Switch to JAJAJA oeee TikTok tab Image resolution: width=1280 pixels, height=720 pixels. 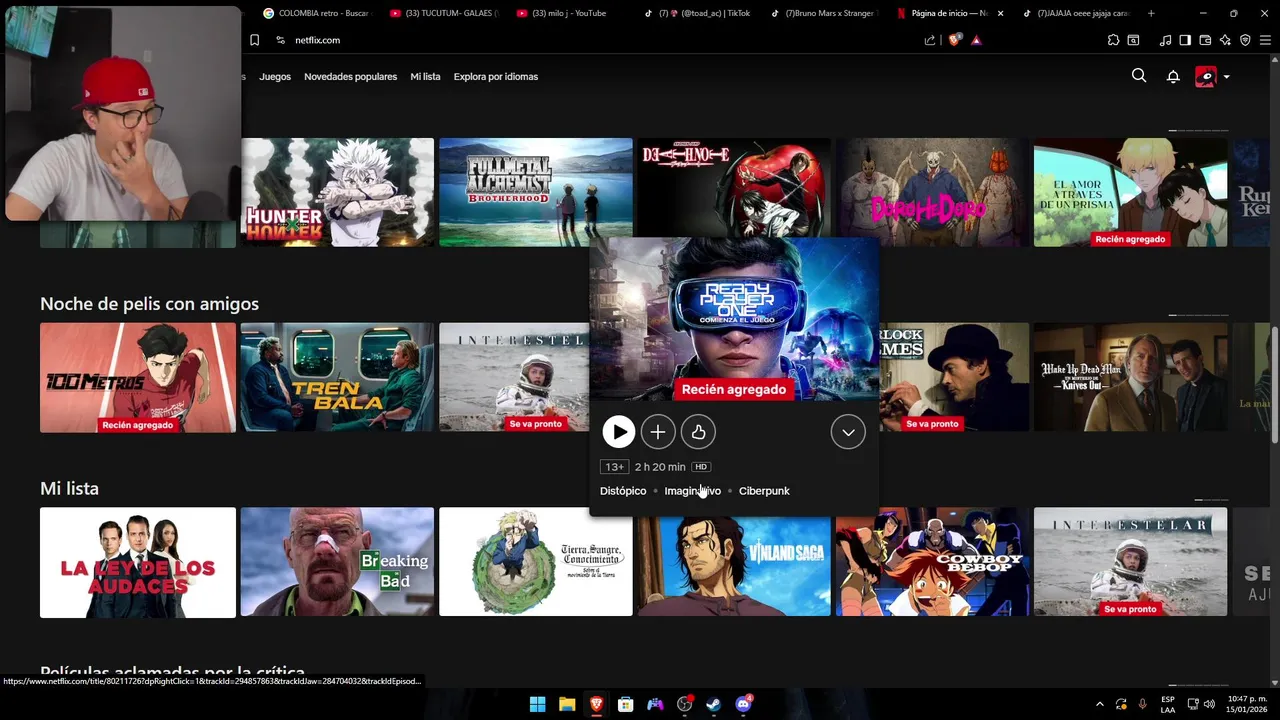pyautogui.click(x=1077, y=13)
